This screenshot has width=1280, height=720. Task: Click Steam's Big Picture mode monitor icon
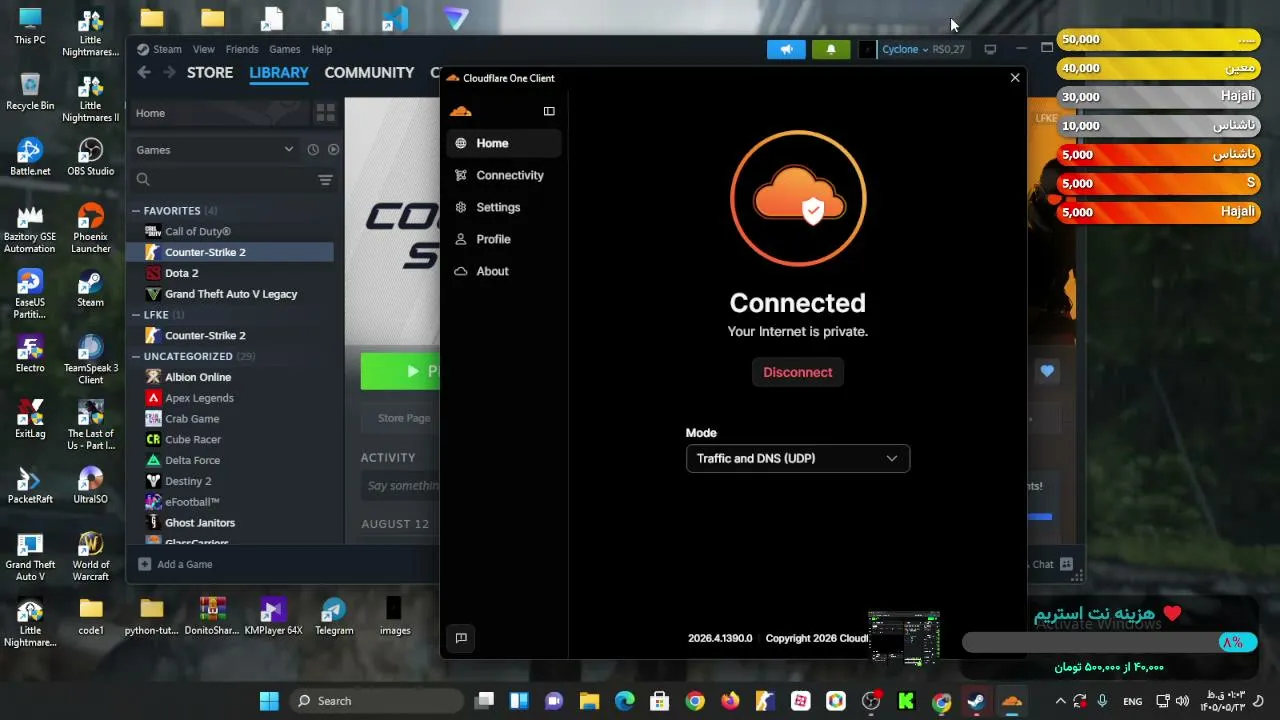[990, 49]
